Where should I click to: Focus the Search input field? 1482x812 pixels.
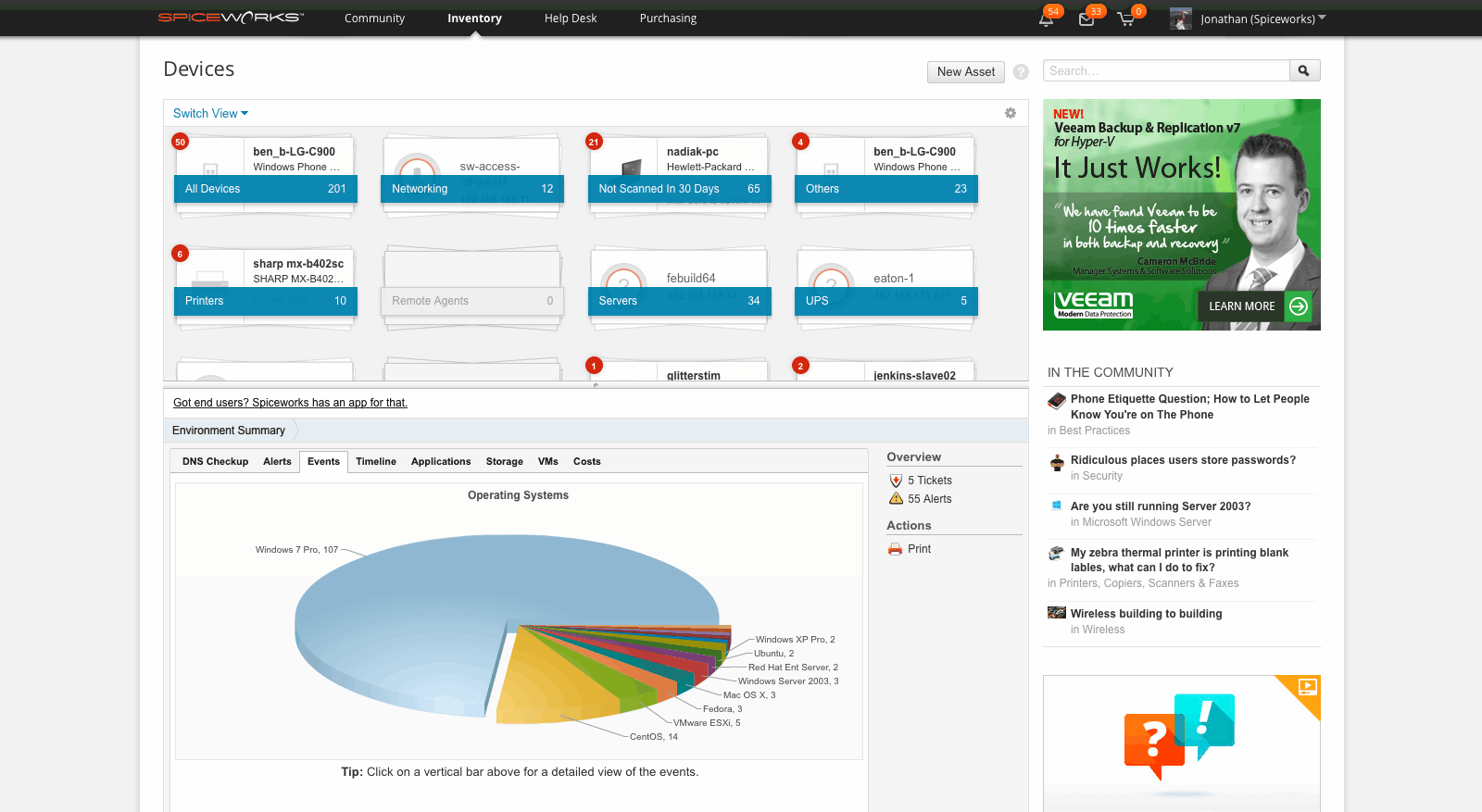1166,71
